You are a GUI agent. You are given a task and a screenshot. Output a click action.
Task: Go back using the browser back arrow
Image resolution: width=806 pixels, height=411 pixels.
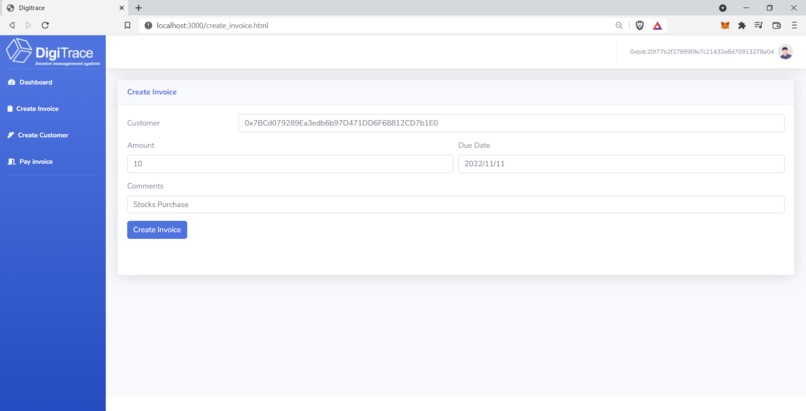[12, 25]
